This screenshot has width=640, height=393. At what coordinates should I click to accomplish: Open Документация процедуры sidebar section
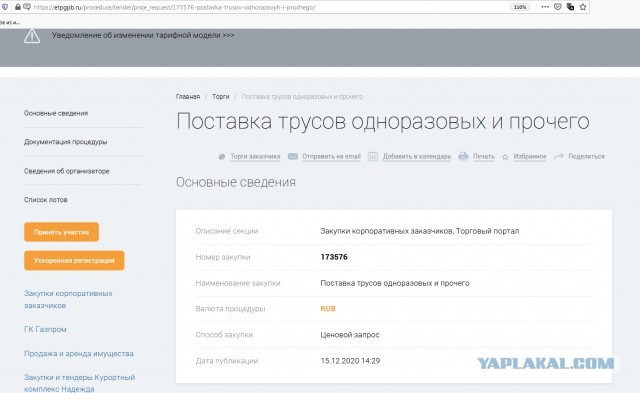point(65,142)
